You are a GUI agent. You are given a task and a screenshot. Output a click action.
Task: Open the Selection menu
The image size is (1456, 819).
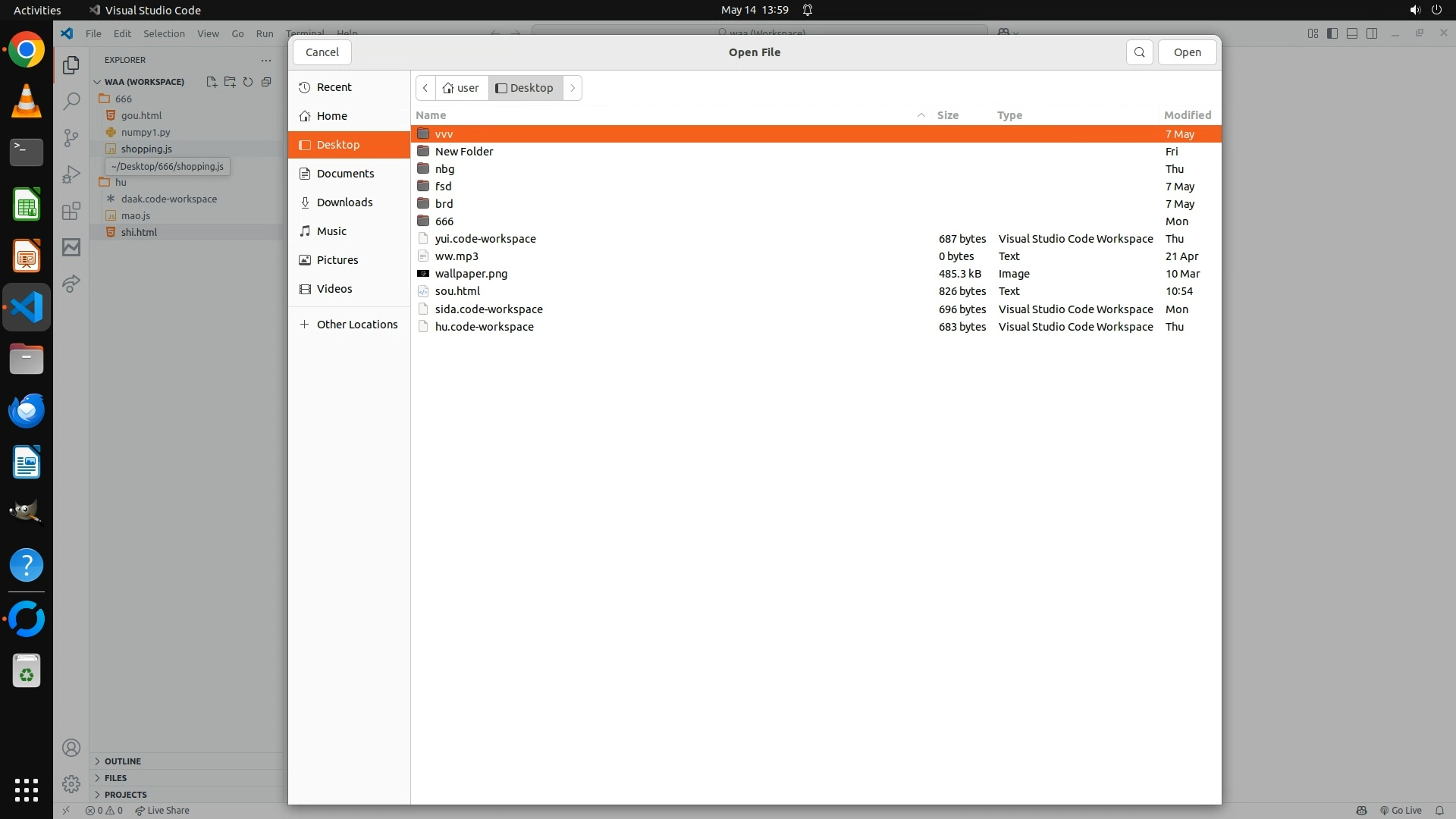pyautogui.click(x=164, y=33)
